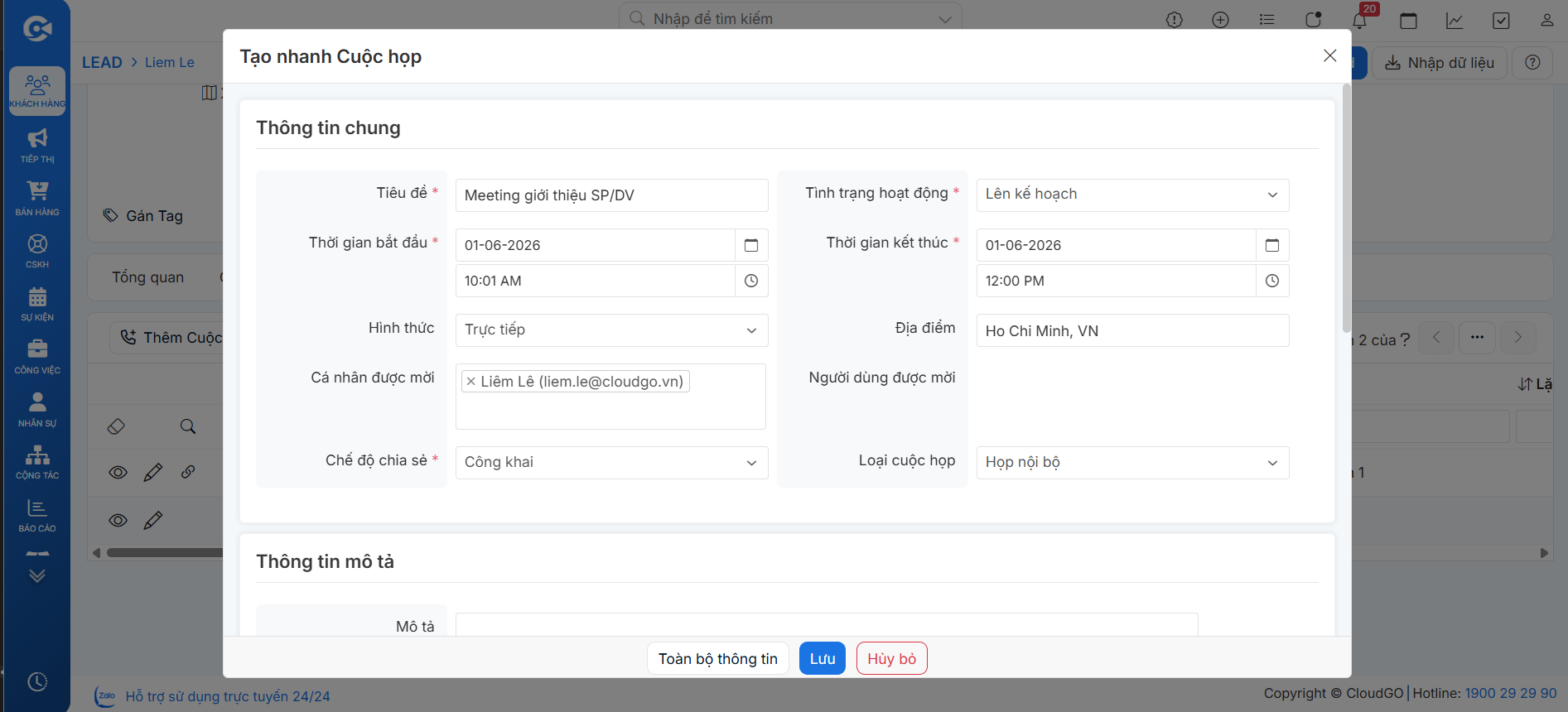Image resolution: width=1568 pixels, height=712 pixels.
Task: Open recent history clock icon in sidebar
Action: [37, 681]
